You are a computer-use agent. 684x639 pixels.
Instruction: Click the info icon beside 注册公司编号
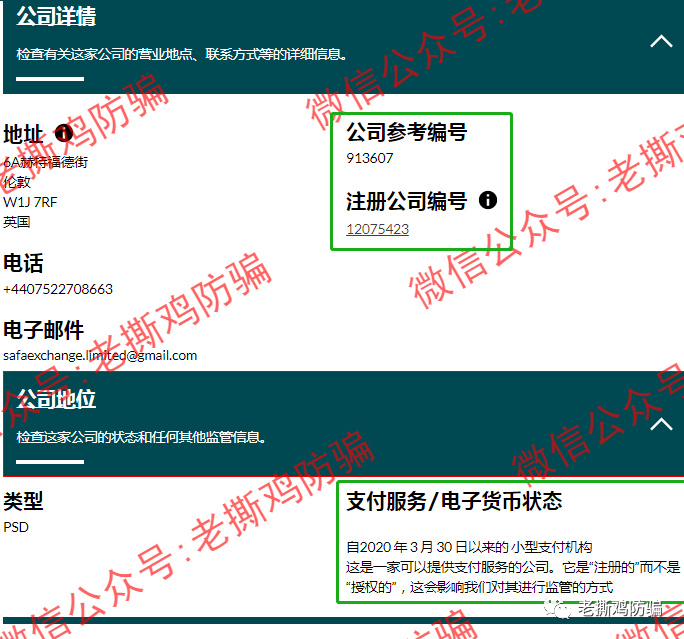(x=488, y=200)
